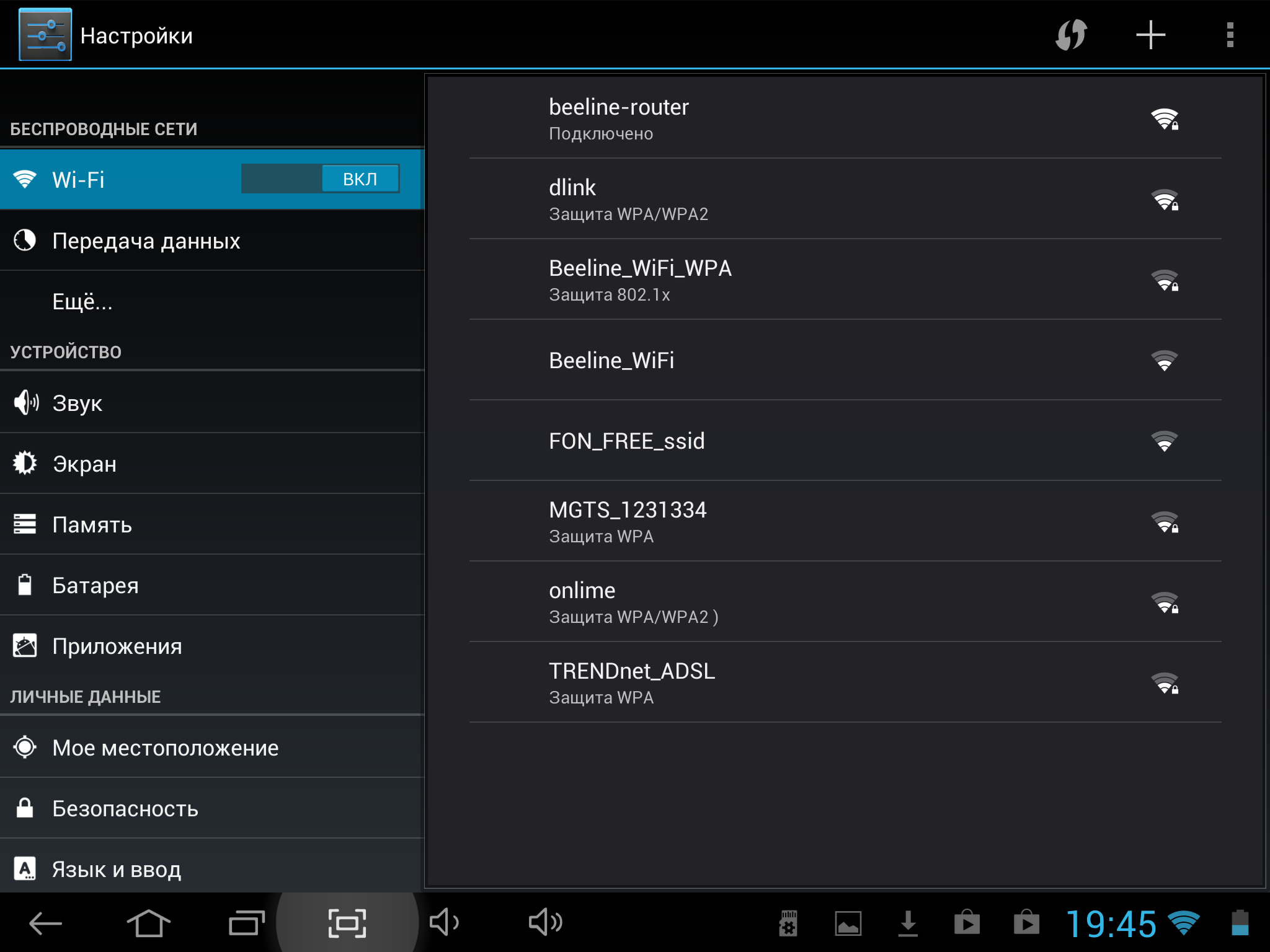Go to Home screen

[x=148, y=923]
